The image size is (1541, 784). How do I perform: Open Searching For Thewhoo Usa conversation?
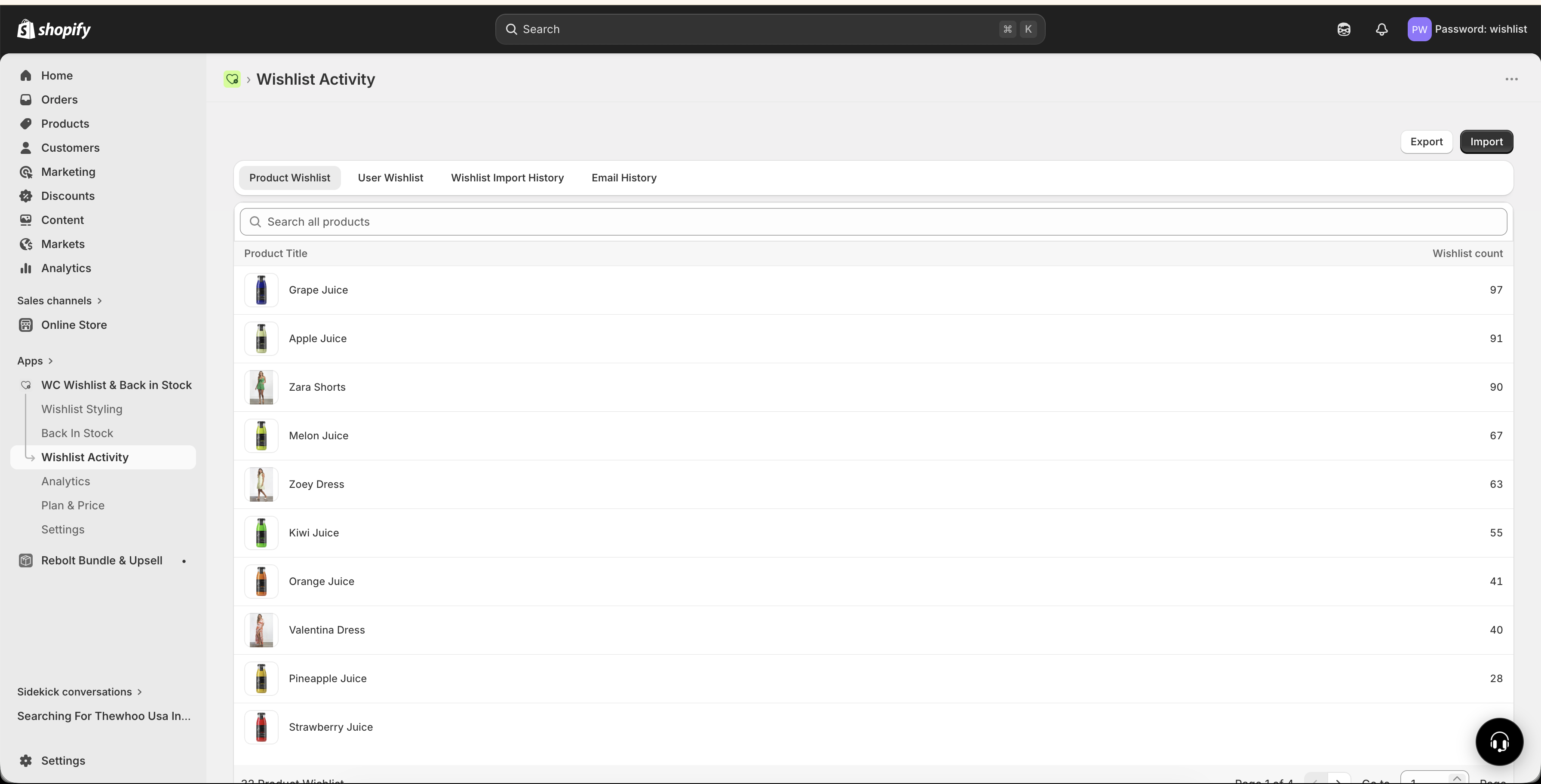tap(104, 716)
